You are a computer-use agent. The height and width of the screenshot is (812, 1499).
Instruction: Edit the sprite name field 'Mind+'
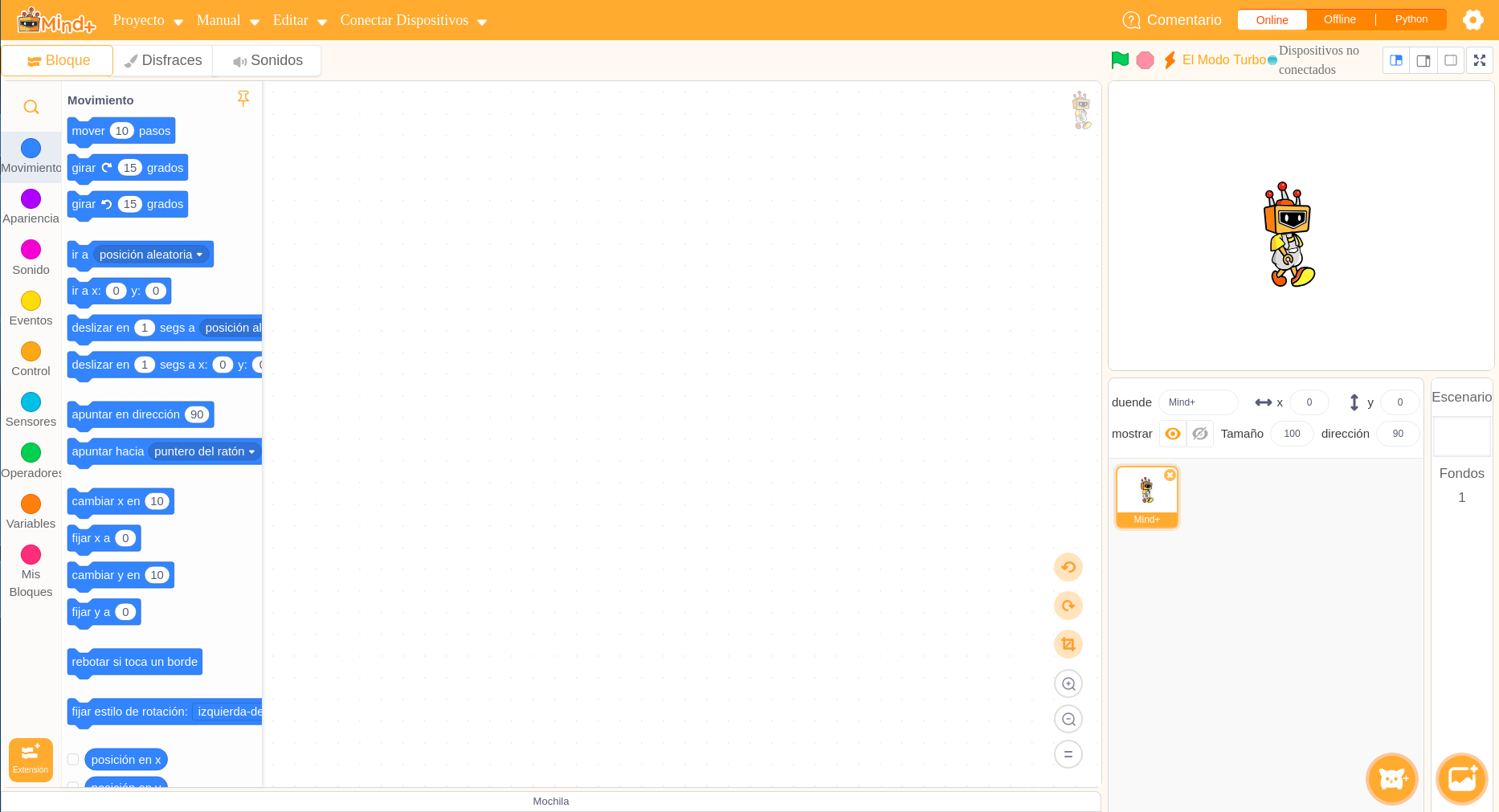[1198, 402]
